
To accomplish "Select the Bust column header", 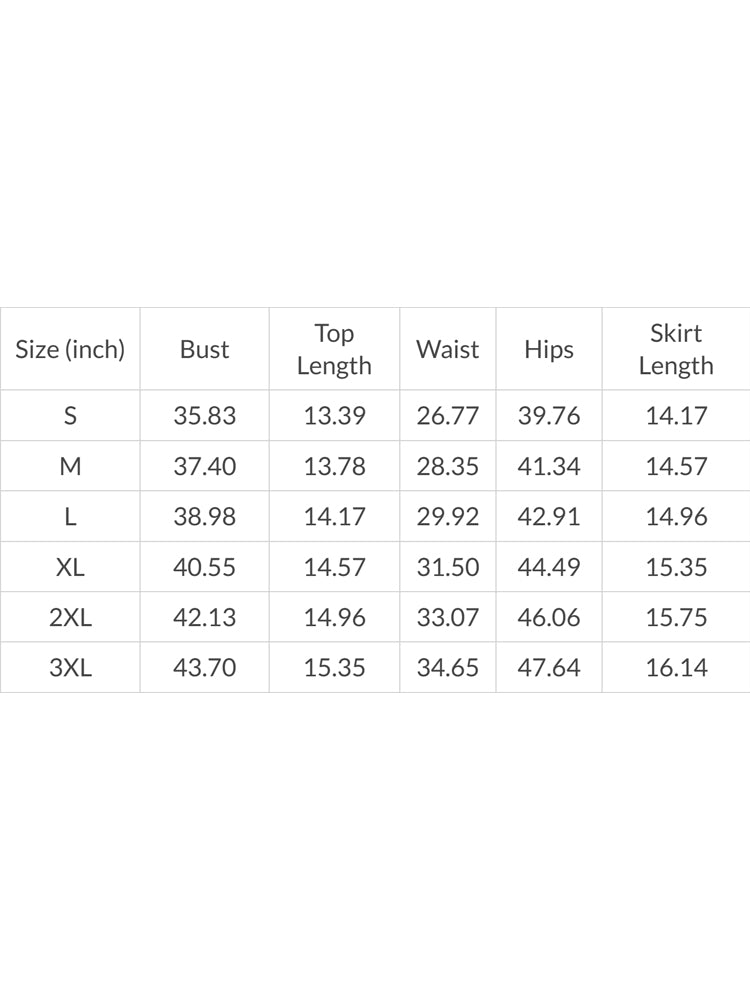I will click(x=204, y=349).
